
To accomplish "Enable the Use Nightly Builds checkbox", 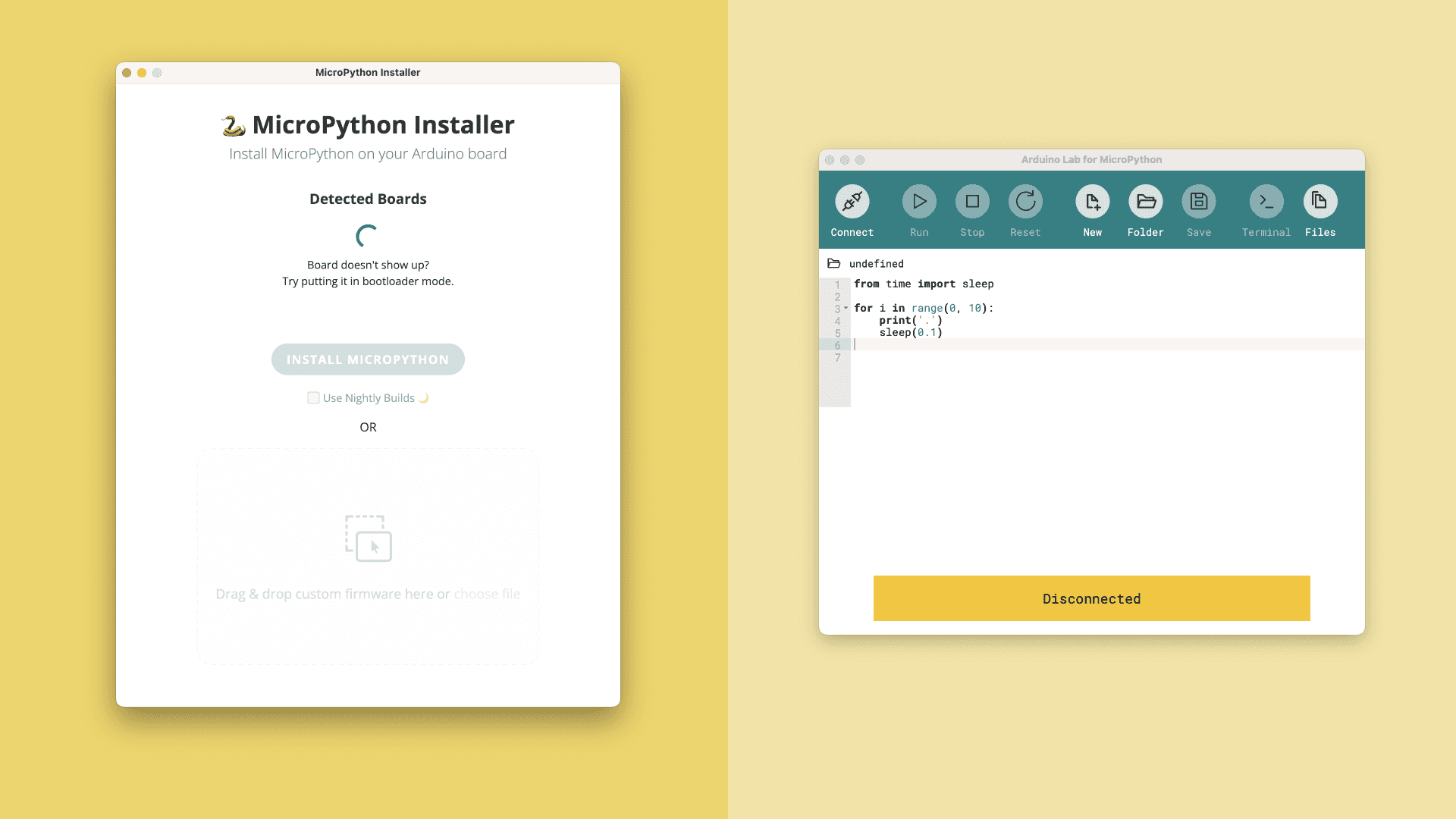I will point(313,398).
